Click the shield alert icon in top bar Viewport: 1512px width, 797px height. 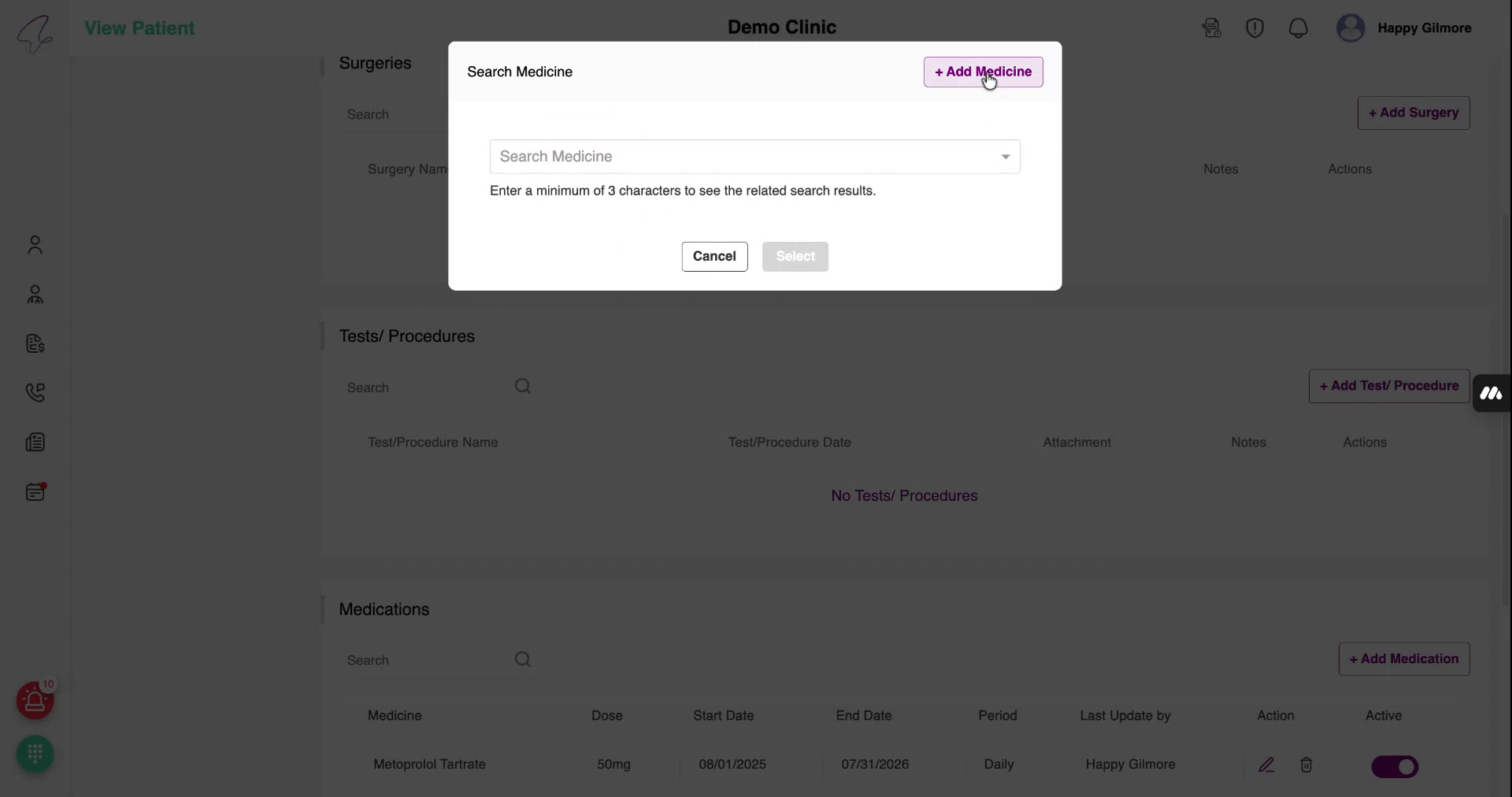coord(1254,28)
